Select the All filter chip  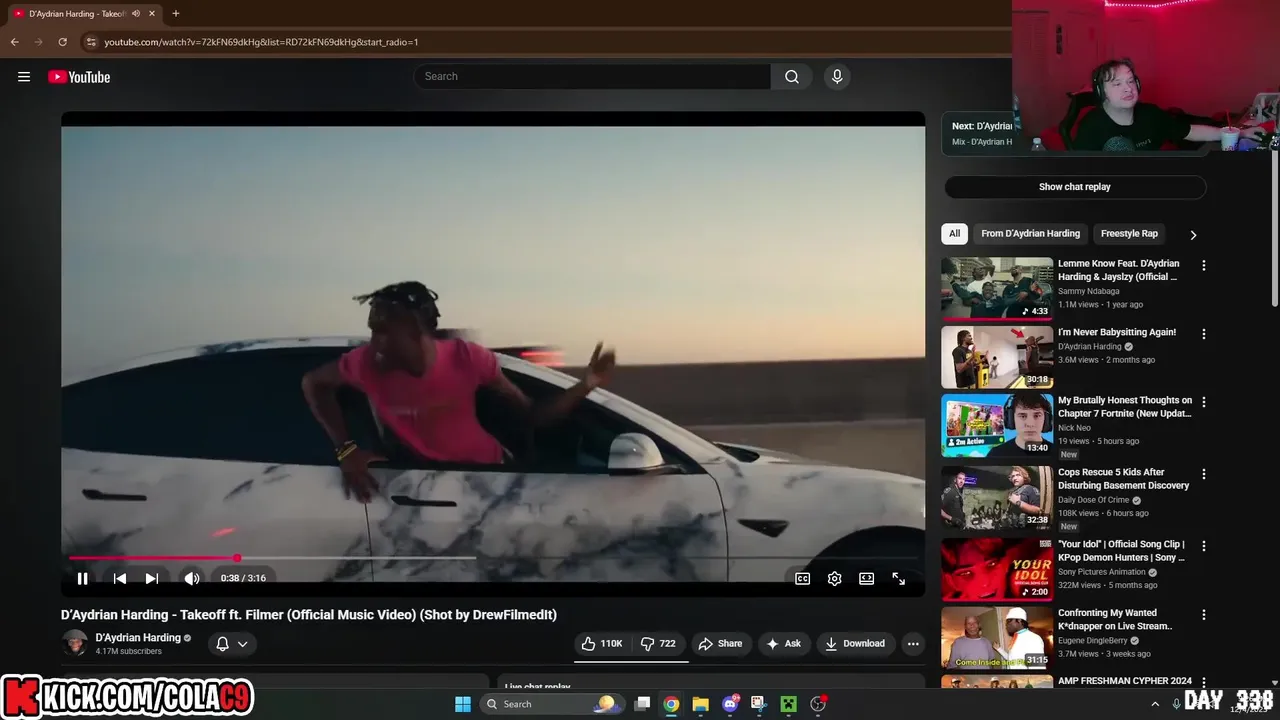point(954,234)
